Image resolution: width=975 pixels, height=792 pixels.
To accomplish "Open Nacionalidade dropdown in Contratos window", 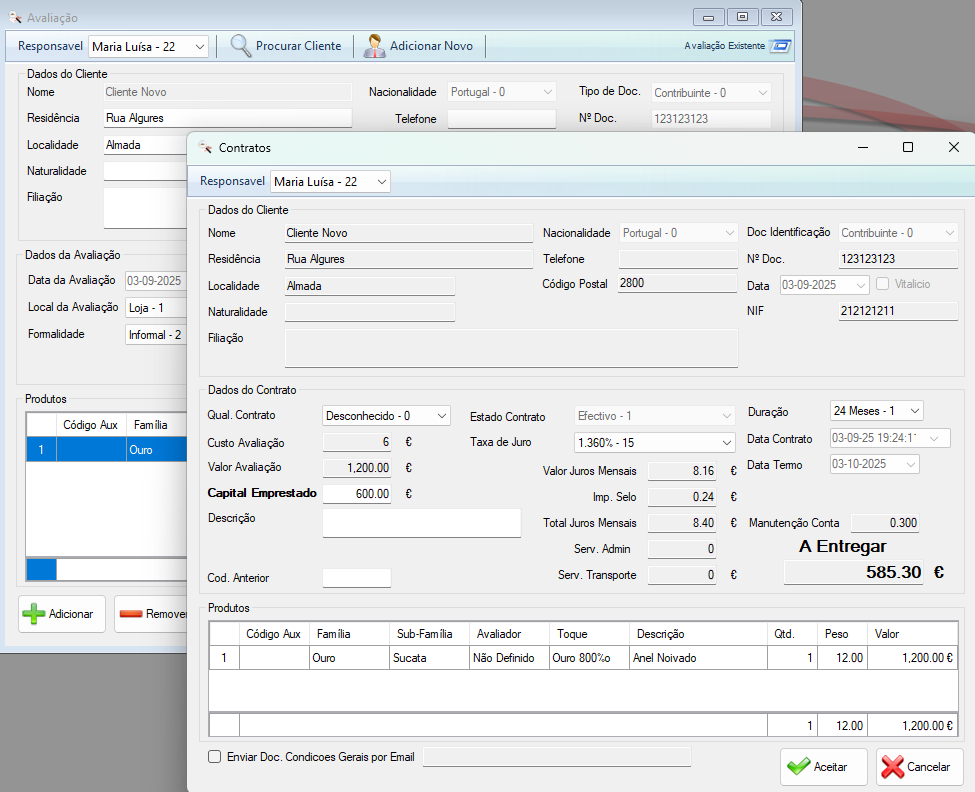I will point(729,233).
